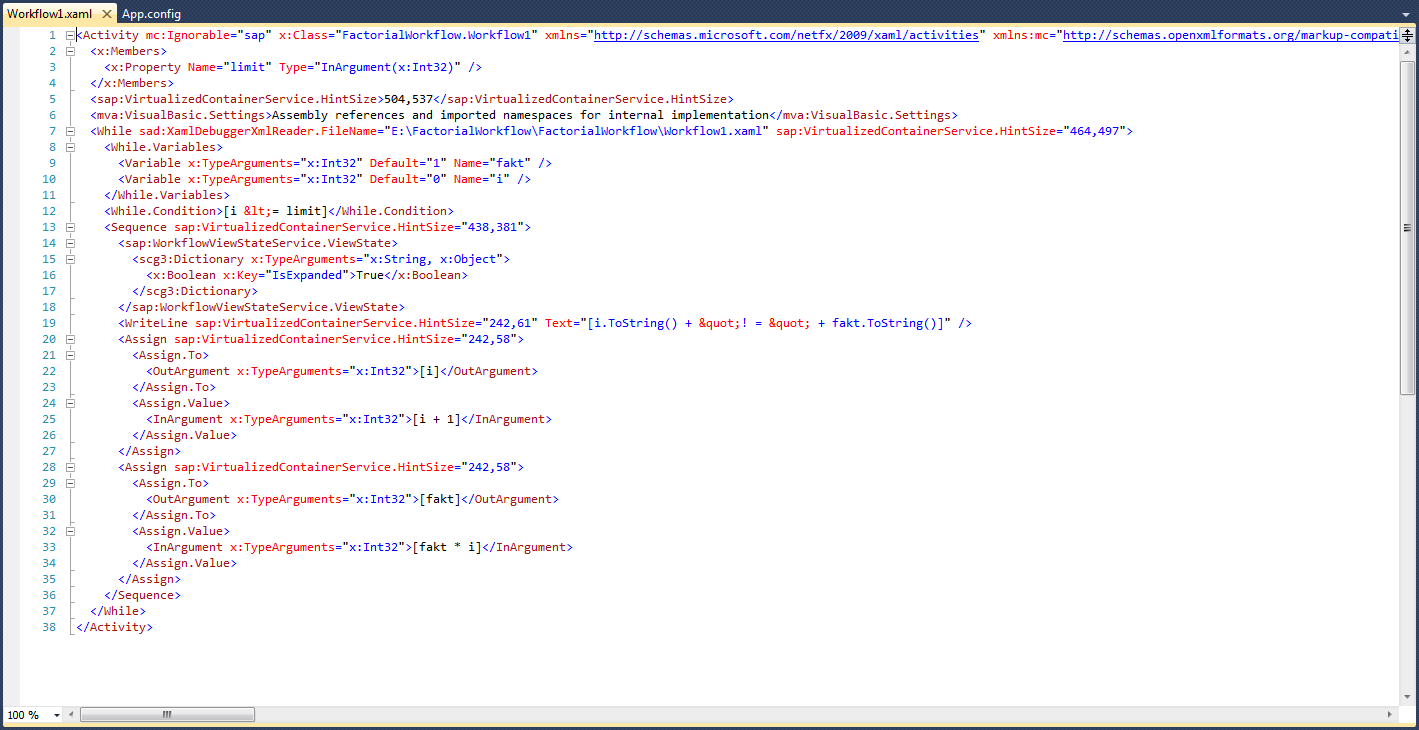Click the OutArgument [fakt] on line 30

tap(352, 499)
